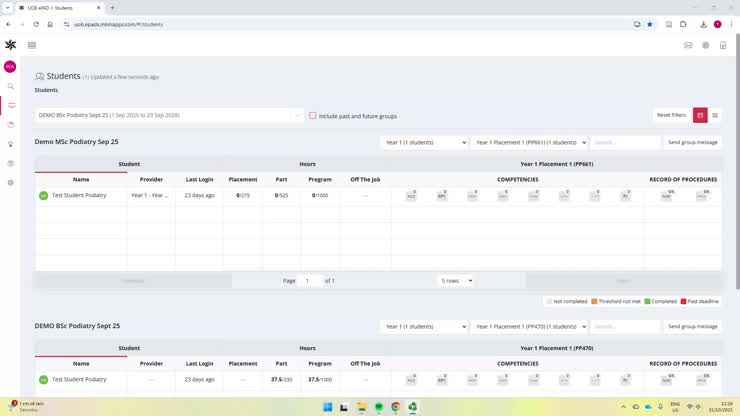Select Student tab header in BSc table
Image resolution: width=740 pixels, height=416 pixels.
point(129,348)
